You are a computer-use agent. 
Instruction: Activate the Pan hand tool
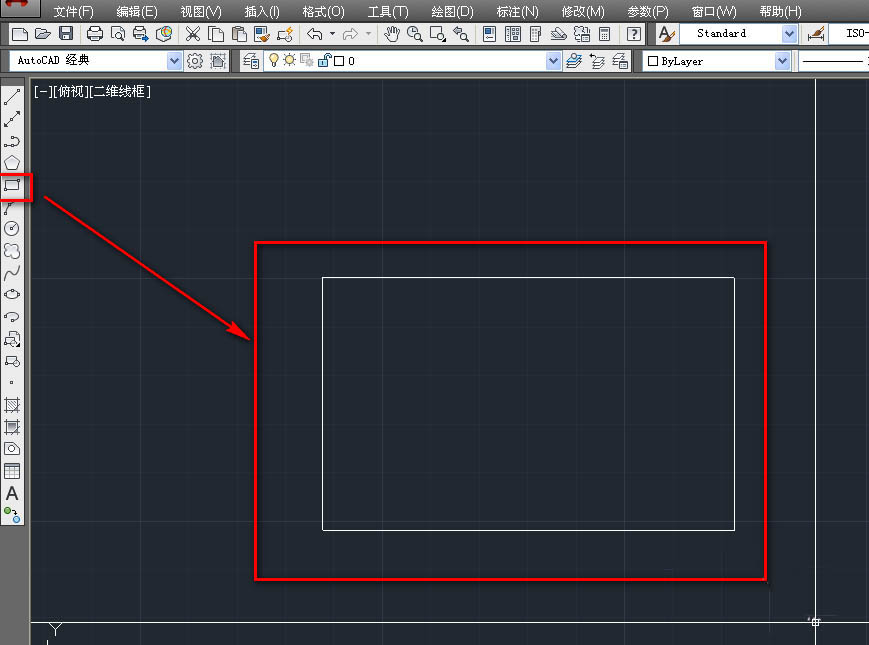pos(392,34)
